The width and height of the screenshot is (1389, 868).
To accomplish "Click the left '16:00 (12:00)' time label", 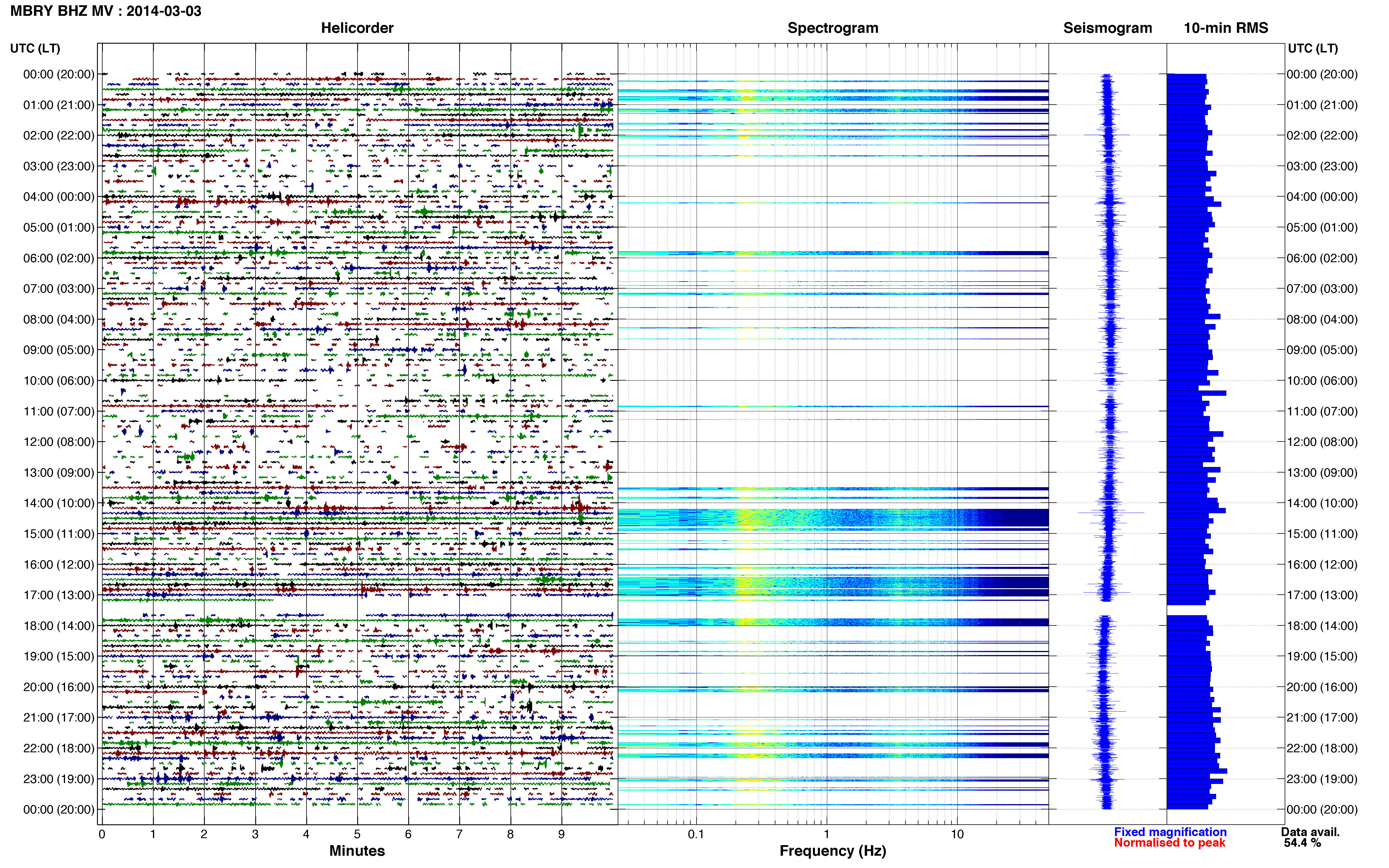I will coord(59,564).
